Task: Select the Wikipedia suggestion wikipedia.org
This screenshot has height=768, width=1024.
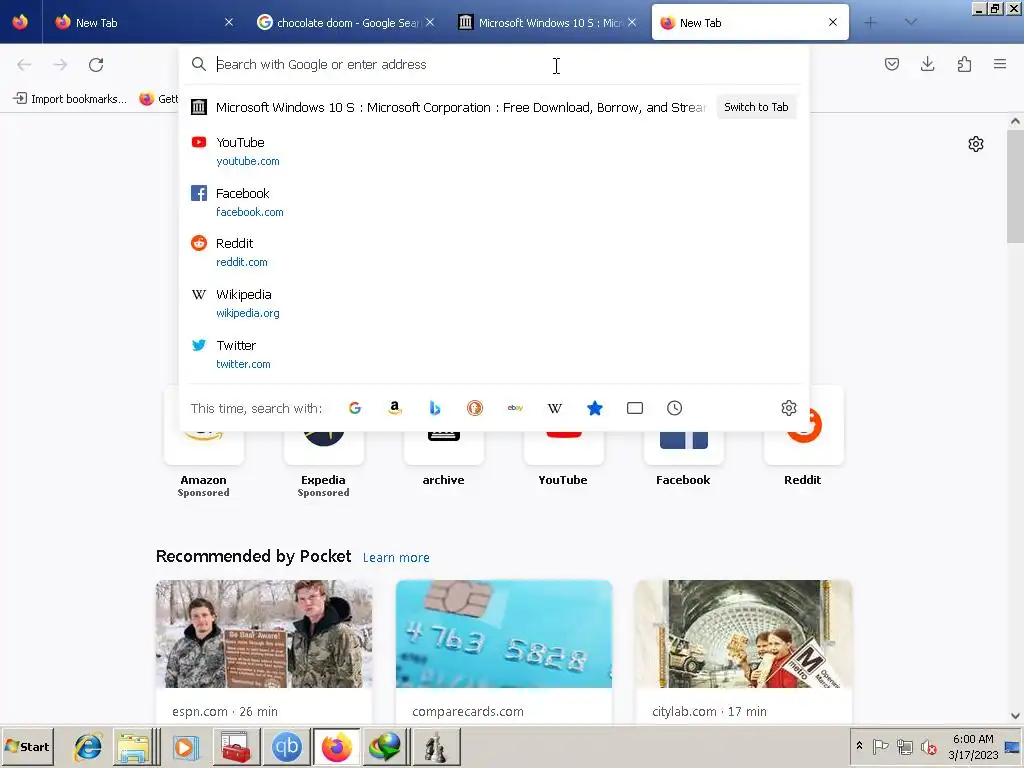Action: point(494,304)
